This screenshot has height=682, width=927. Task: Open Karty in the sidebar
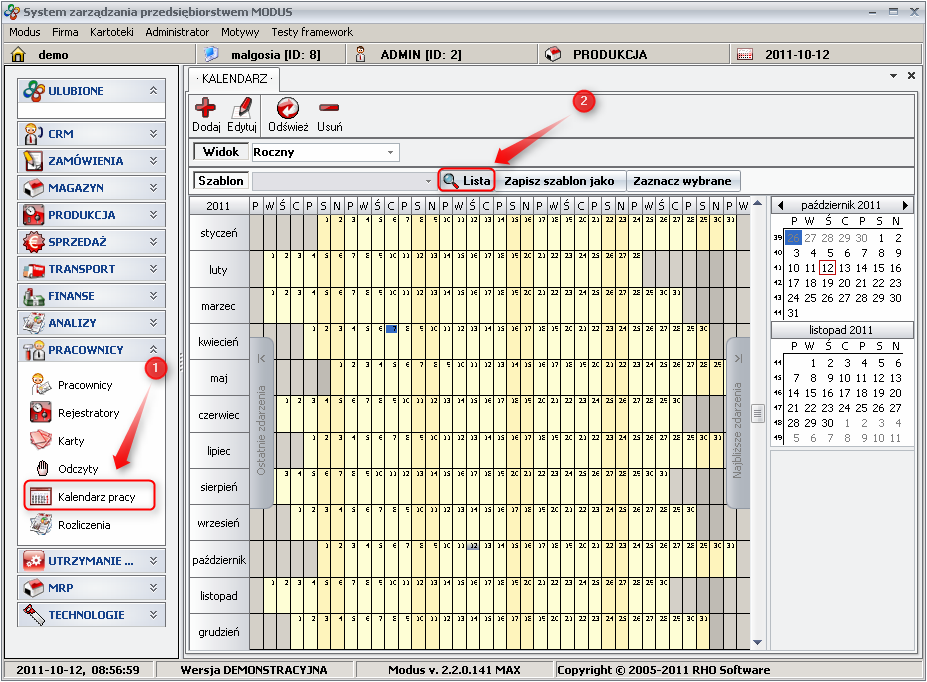click(x=70, y=441)
